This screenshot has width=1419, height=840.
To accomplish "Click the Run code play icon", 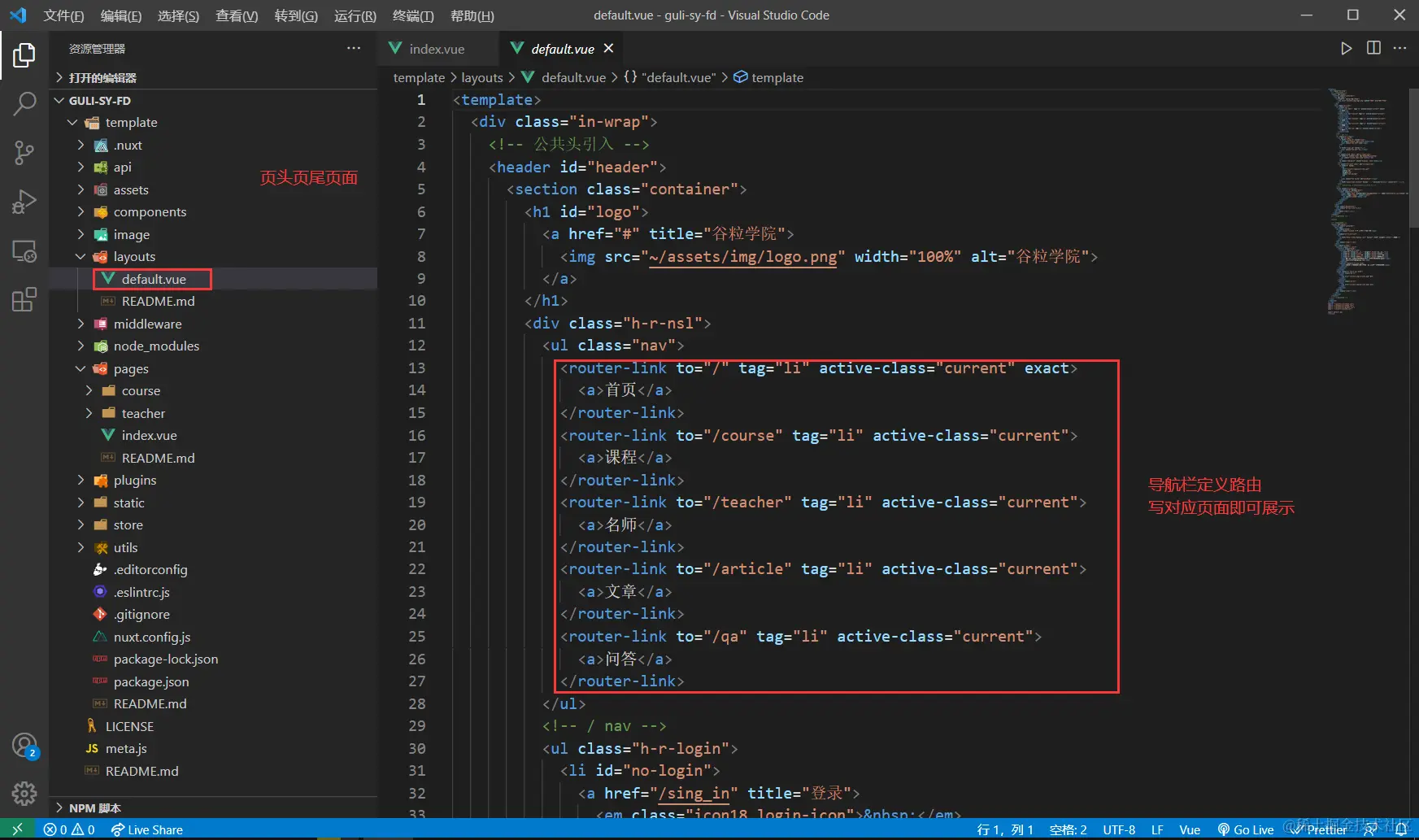I will [1347, 49].
